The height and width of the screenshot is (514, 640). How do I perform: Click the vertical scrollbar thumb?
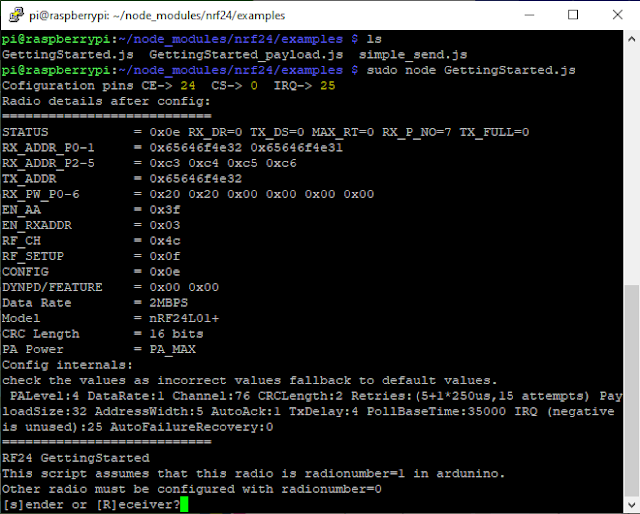pyautogui.click(x=631, y=389)
